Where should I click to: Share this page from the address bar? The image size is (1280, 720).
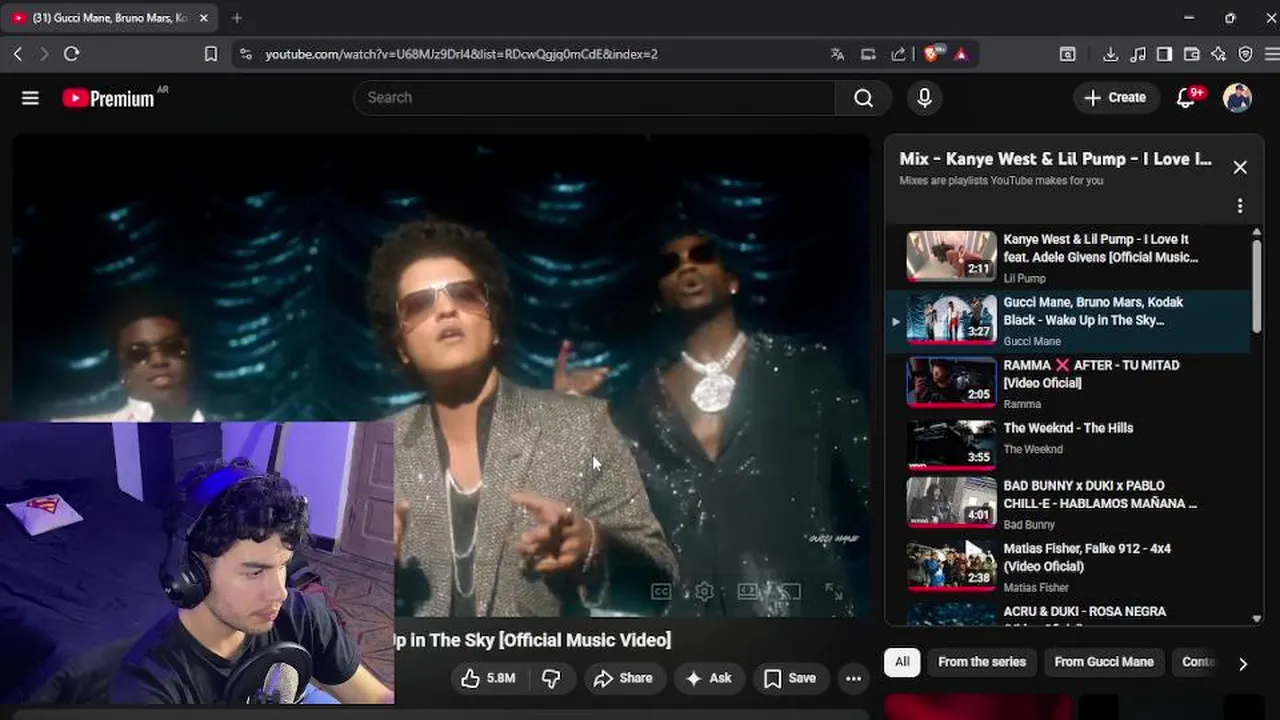click(x=898, y=54)
